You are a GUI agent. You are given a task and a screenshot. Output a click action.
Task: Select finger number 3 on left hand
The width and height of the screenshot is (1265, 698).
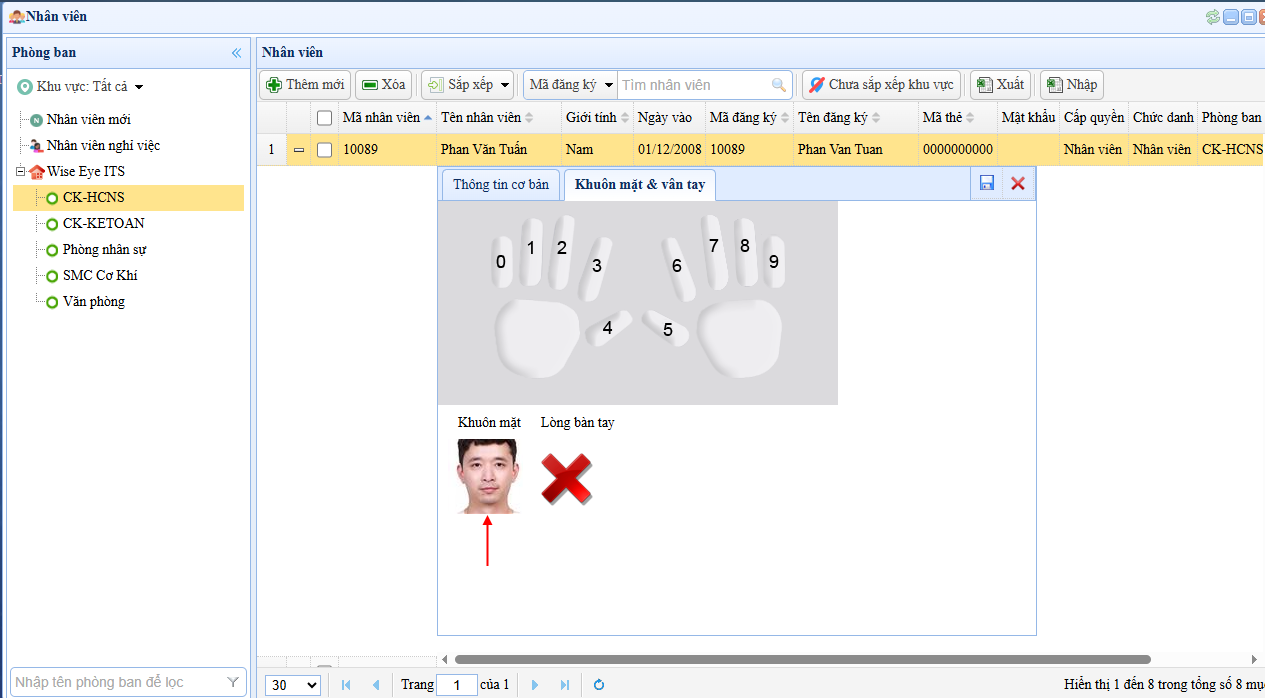597,266
